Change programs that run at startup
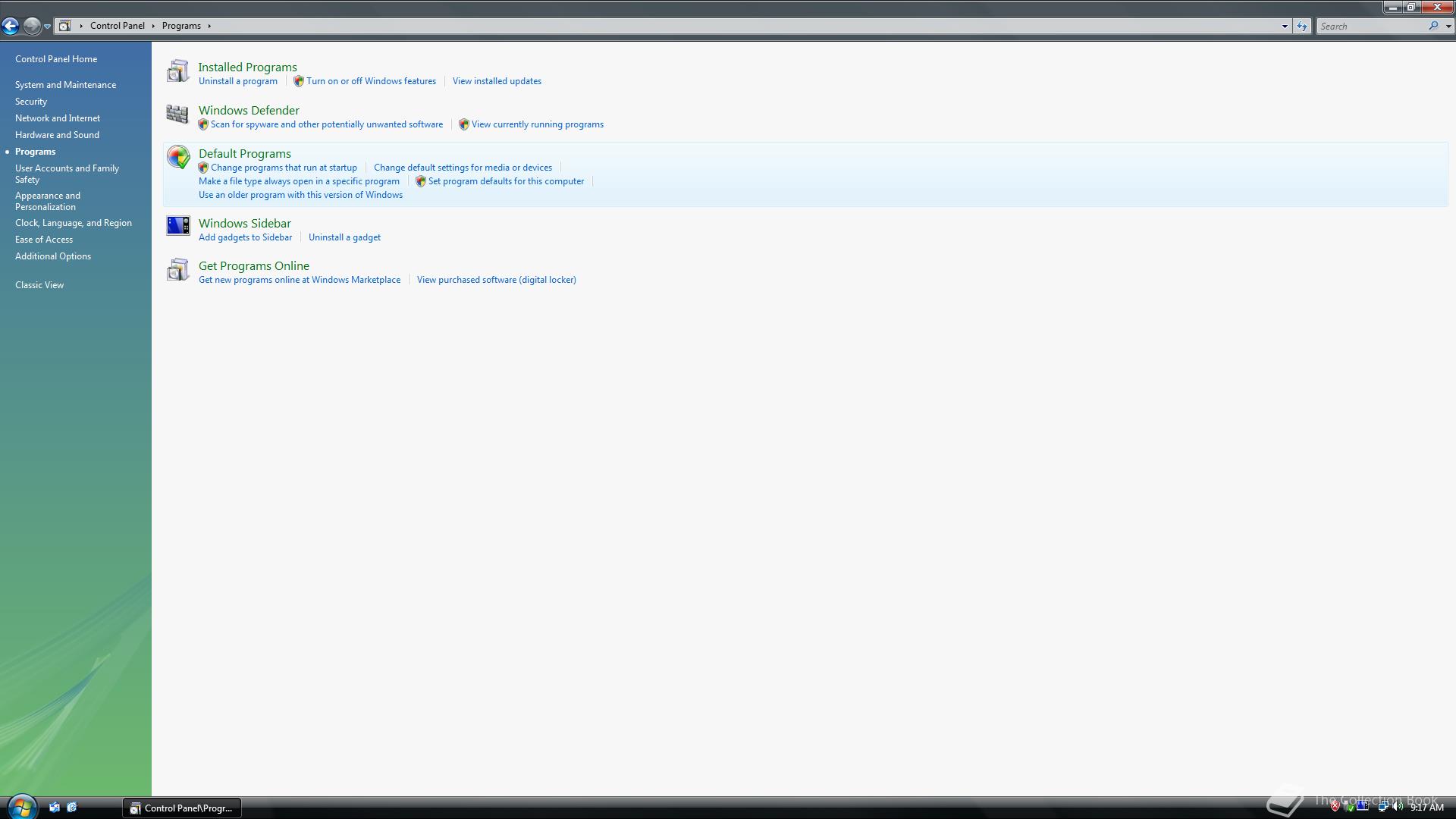Viewport: 1456px width, 819px height. 284,168
